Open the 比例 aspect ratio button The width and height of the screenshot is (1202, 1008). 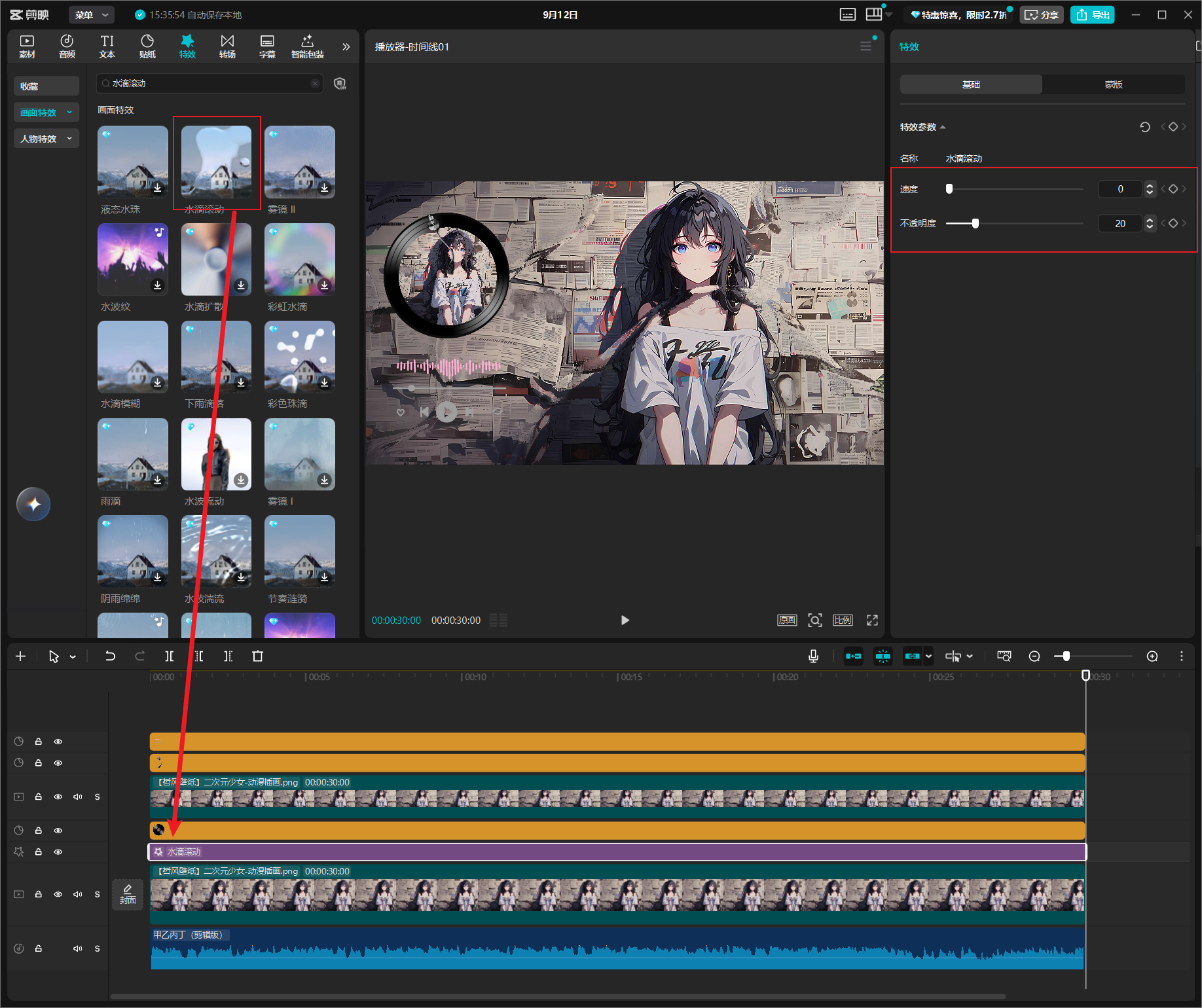[x=843, y=620]
